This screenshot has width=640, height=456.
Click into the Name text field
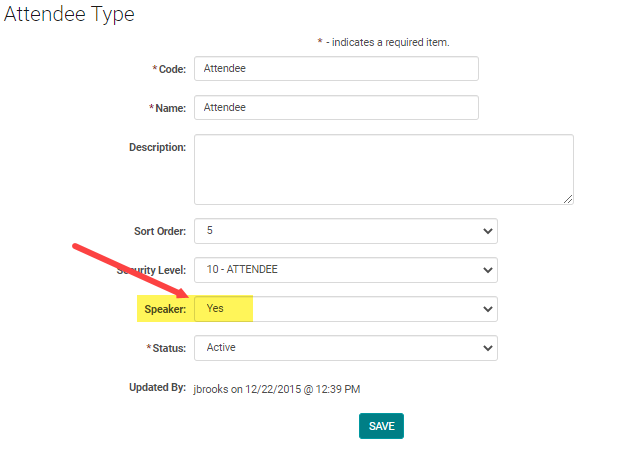(x=336, y=107)
